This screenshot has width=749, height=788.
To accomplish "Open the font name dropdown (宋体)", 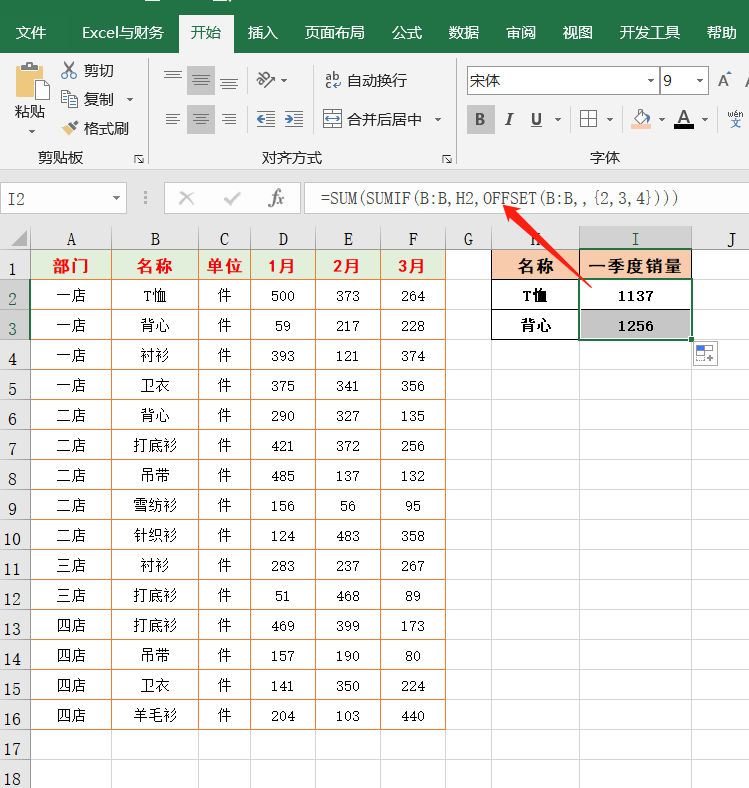I will pyautogui.click(x=650, y=80).
